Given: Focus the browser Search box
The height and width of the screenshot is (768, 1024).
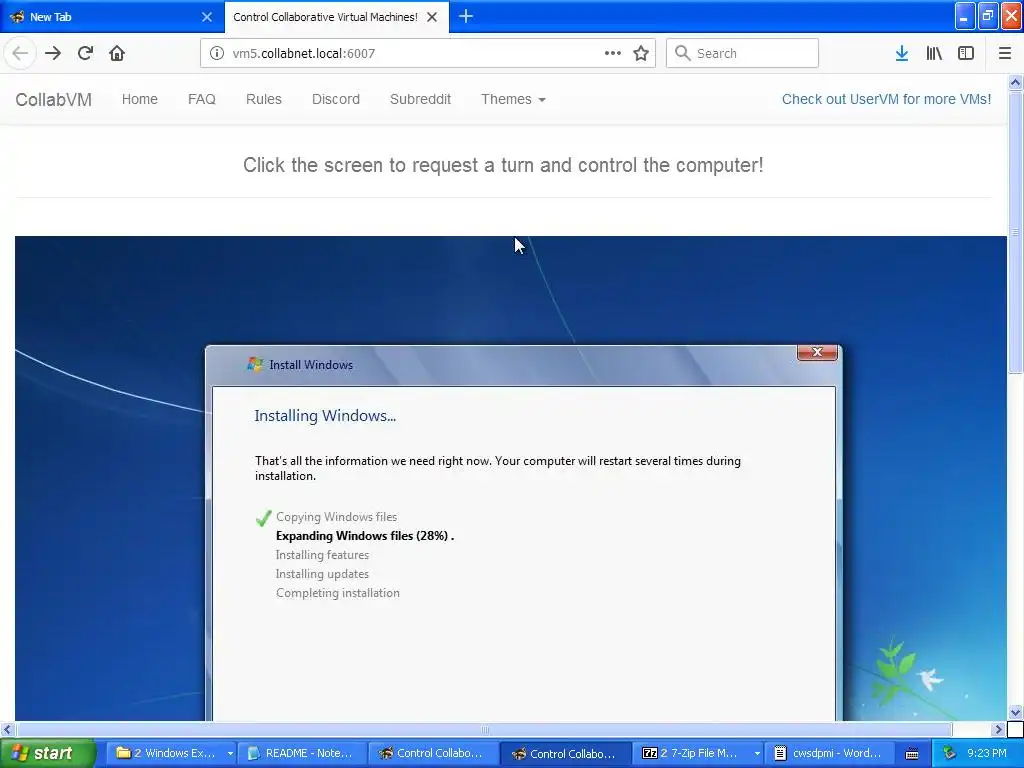Looking at the screenshot, I should tap(743, 53).
